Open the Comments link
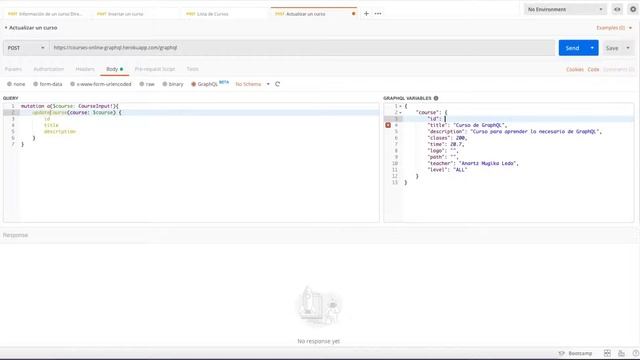Viewport: 640px width, 360px height. coord(618,69)
